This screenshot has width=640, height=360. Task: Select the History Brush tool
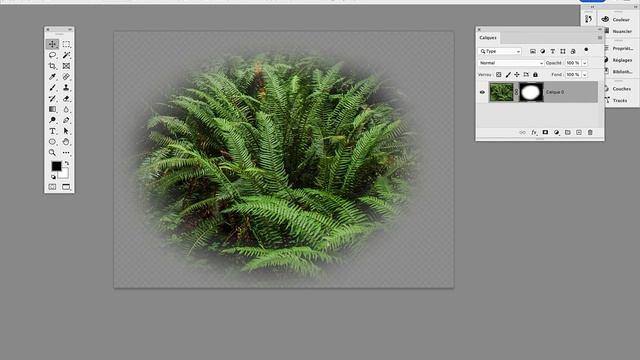[x=52, y=98]
